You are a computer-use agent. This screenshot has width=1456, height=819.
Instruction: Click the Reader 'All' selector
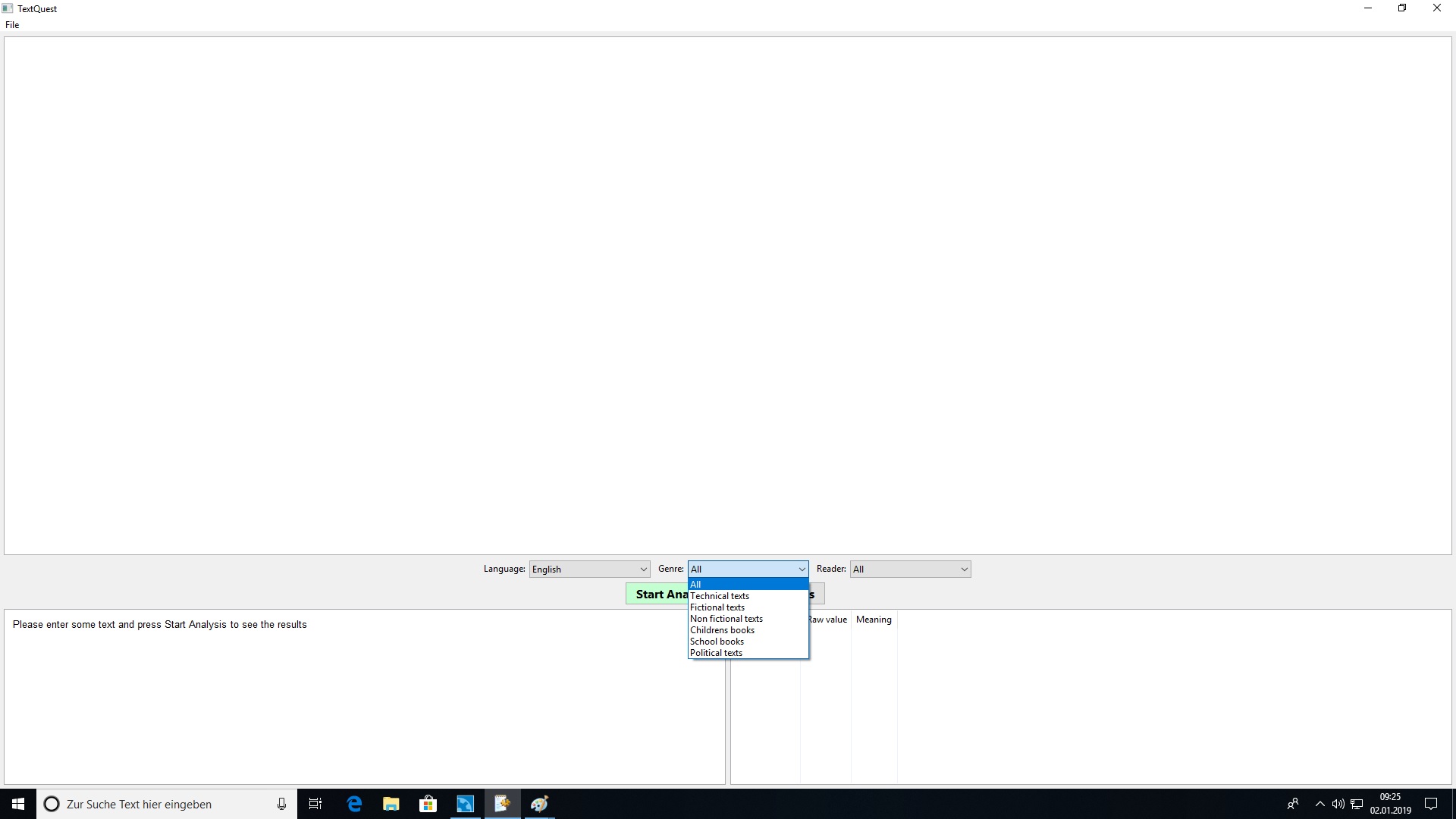click(908, 569)
